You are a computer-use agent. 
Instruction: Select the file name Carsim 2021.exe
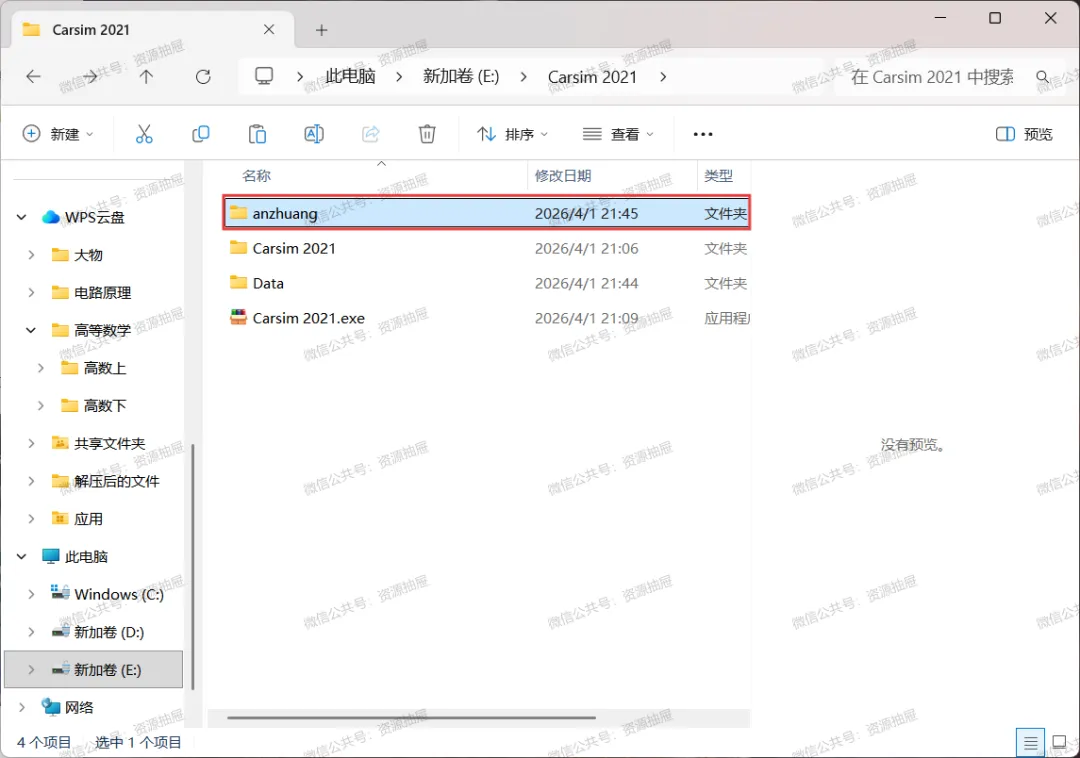click(x=309, y=318)
